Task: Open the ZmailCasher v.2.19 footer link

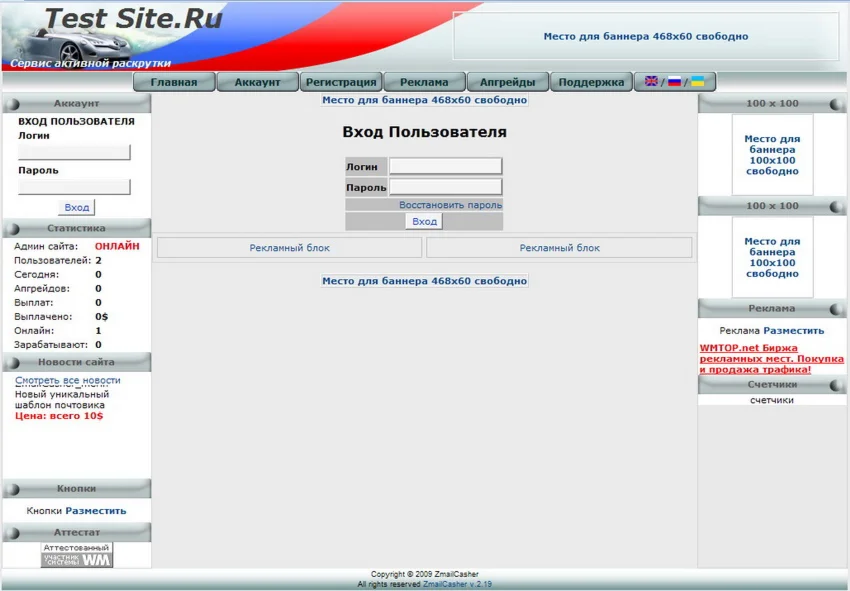Action: pyautogui.click(x=458, y=584)
